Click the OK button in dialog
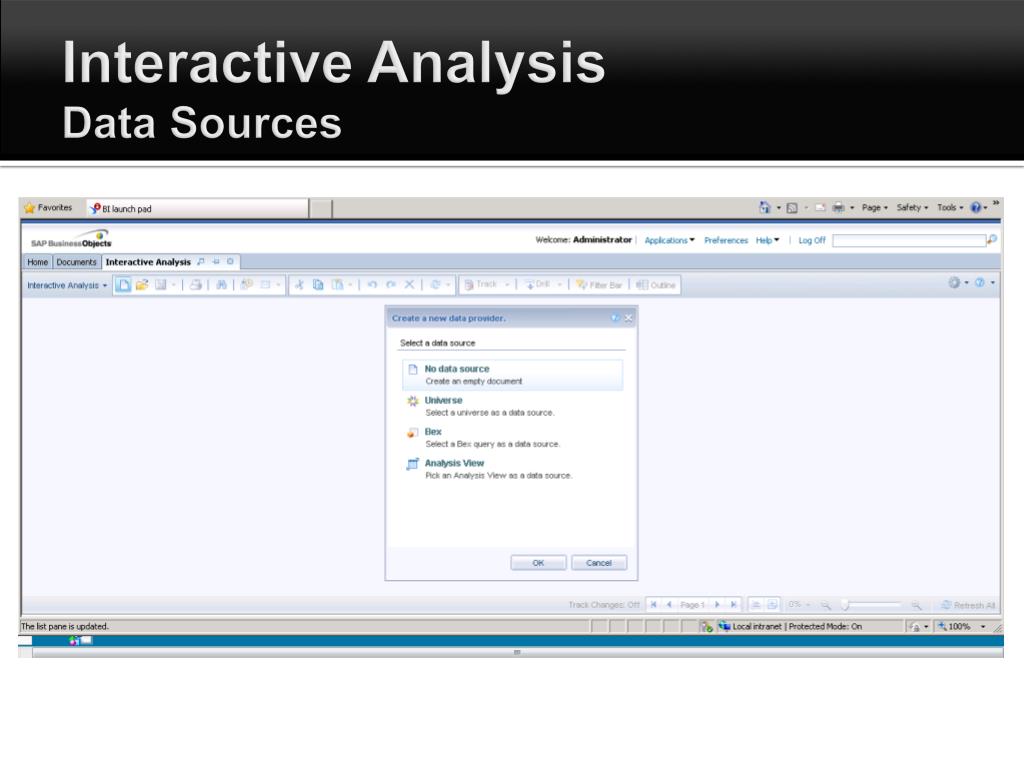 [538, 562]
